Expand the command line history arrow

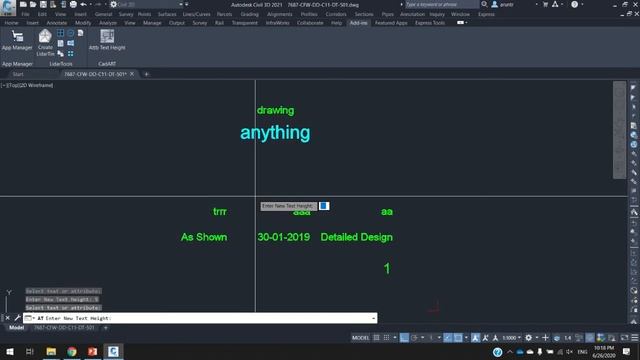tap(373, 318)
